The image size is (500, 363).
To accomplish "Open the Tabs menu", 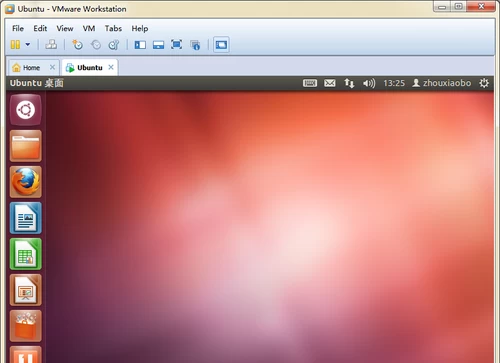I will (x=113, y=28).
